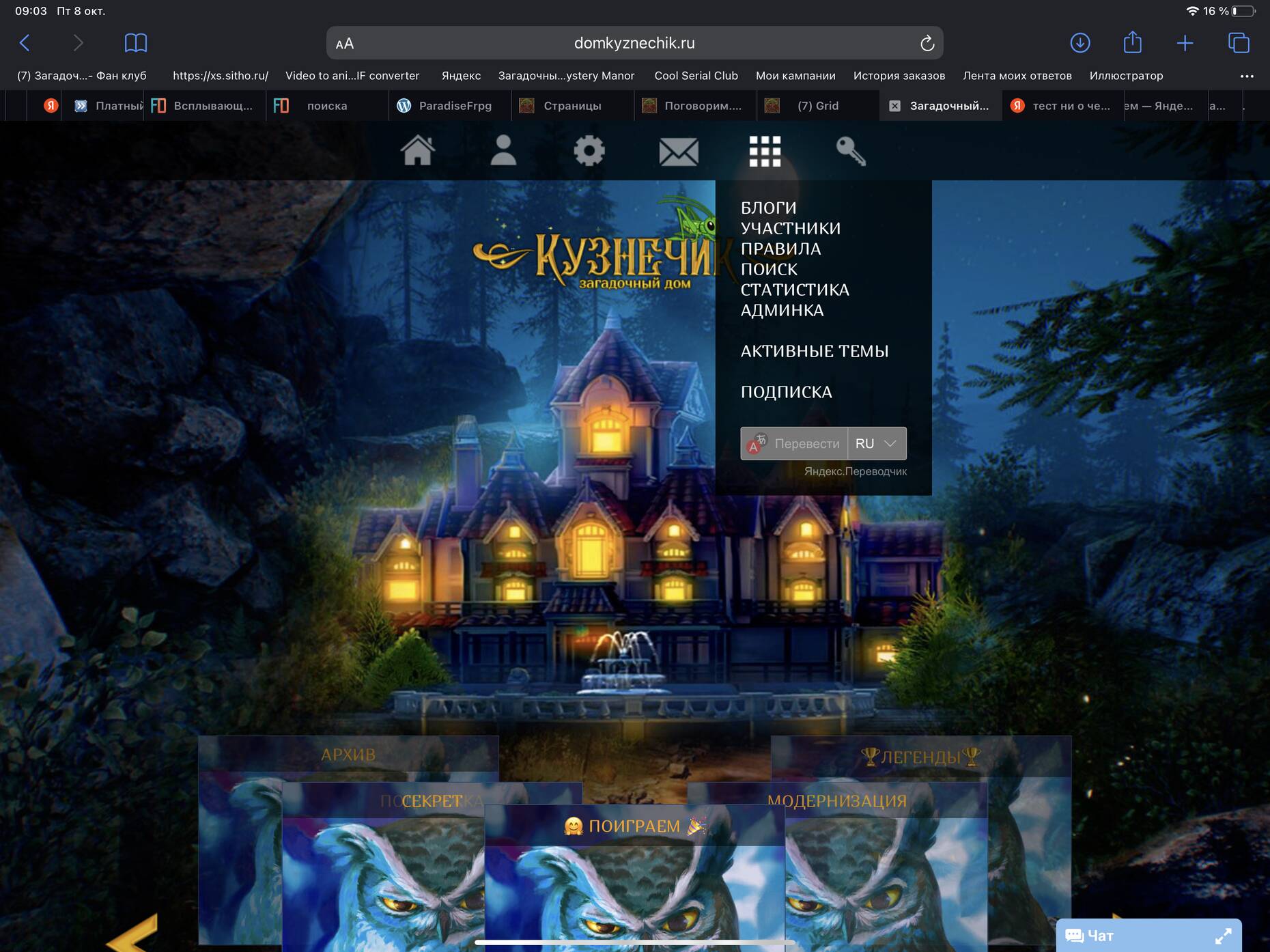Open the Safari bookmarks book icon
This screenshot has width=1270, height=952.
tap(136, 43)
